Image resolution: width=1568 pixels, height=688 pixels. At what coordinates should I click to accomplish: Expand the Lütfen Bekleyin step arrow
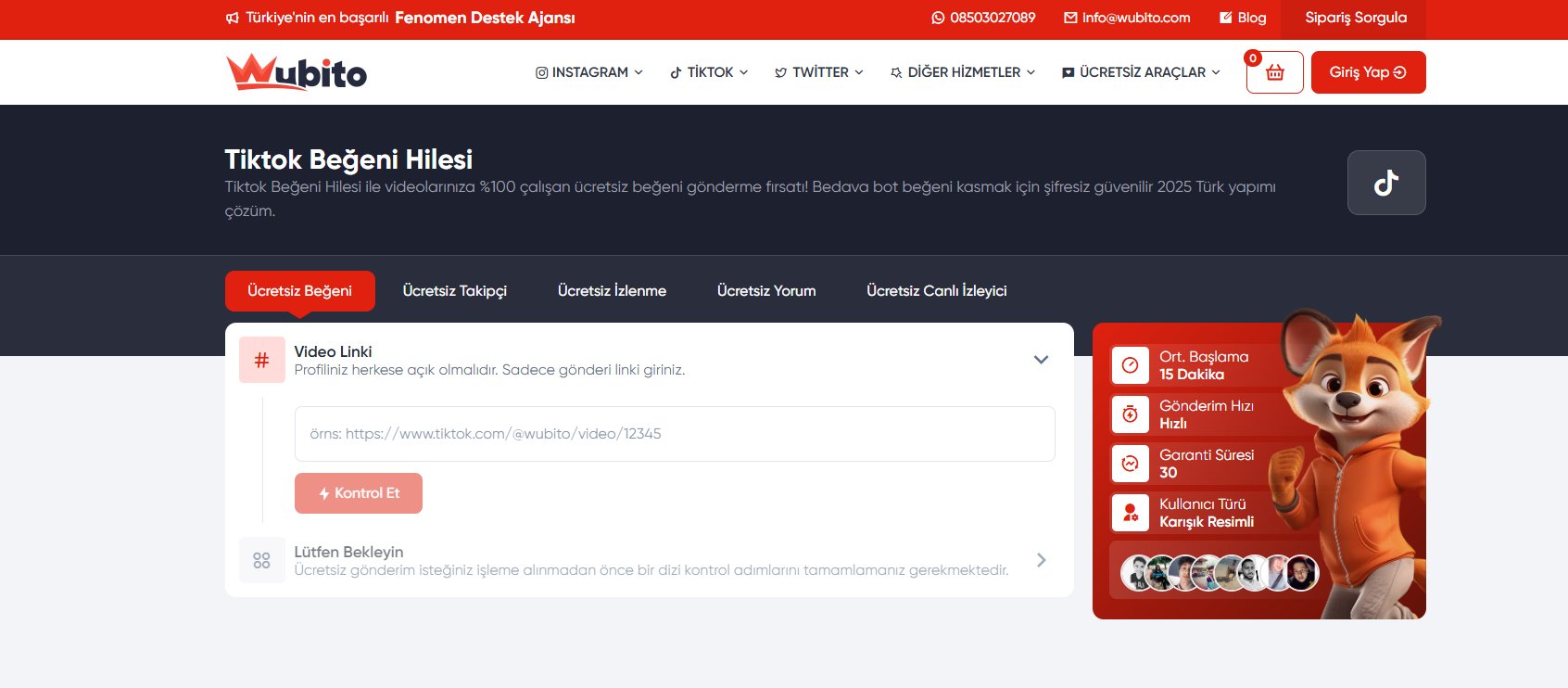coord(1041,560)
